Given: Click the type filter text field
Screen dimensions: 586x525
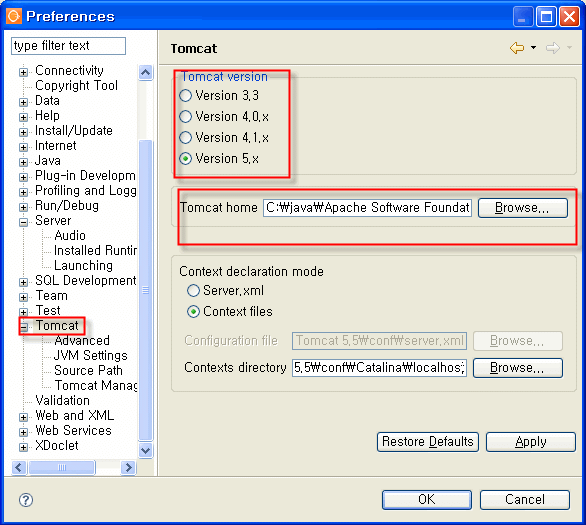Looking at the screenshot, I should (x=68, y=46).
